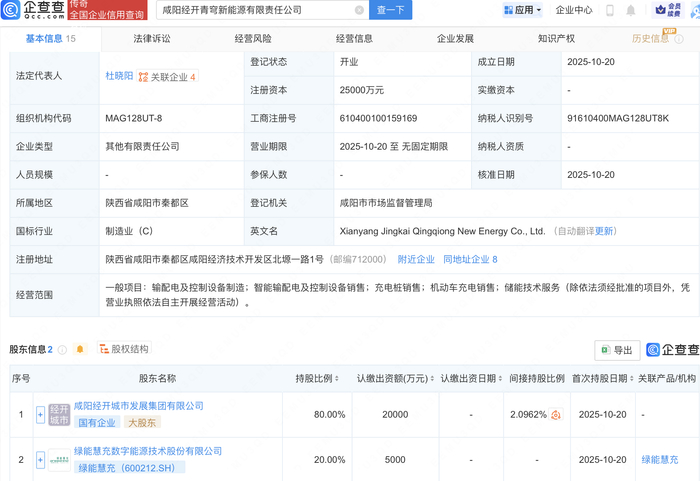Expand row 2 绿能慧充 plus button
Viewport: 700px width, 481px height.
pyautogui.click(x=40, y=460)
